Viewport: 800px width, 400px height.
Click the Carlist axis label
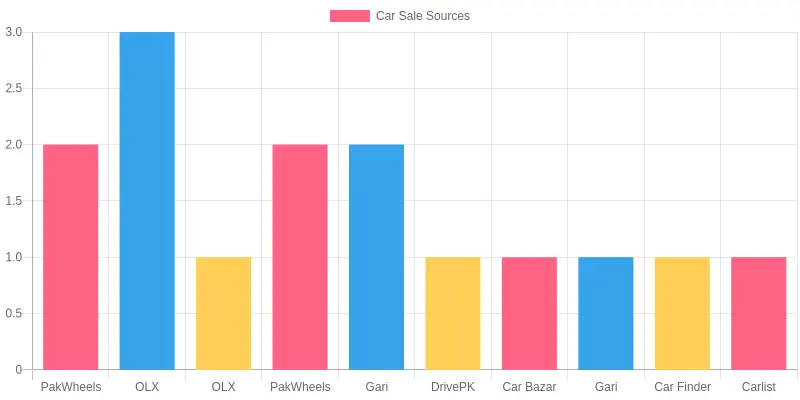(759, 387)
